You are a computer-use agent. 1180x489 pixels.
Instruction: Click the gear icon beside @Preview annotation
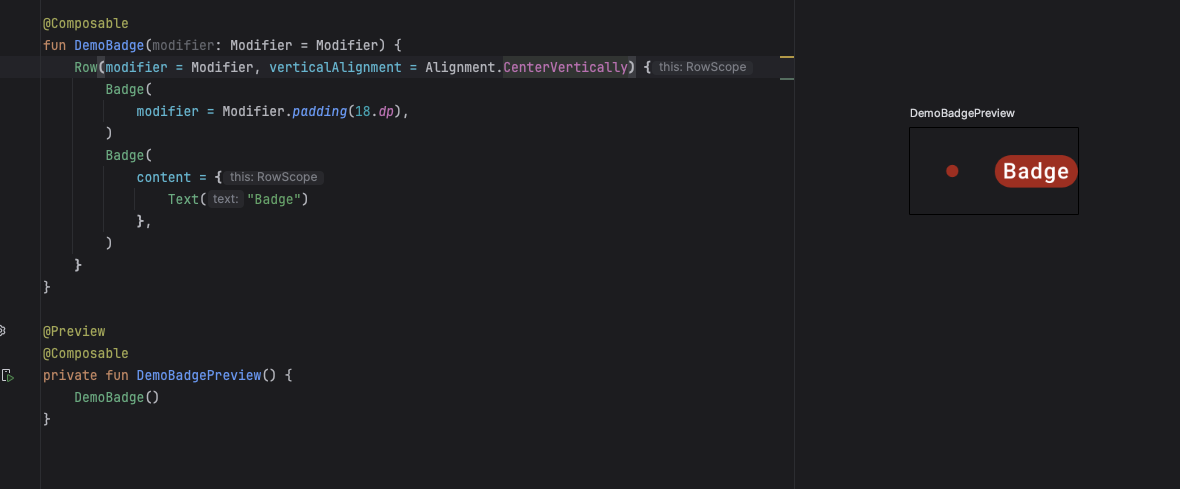[x=3, y=330]
